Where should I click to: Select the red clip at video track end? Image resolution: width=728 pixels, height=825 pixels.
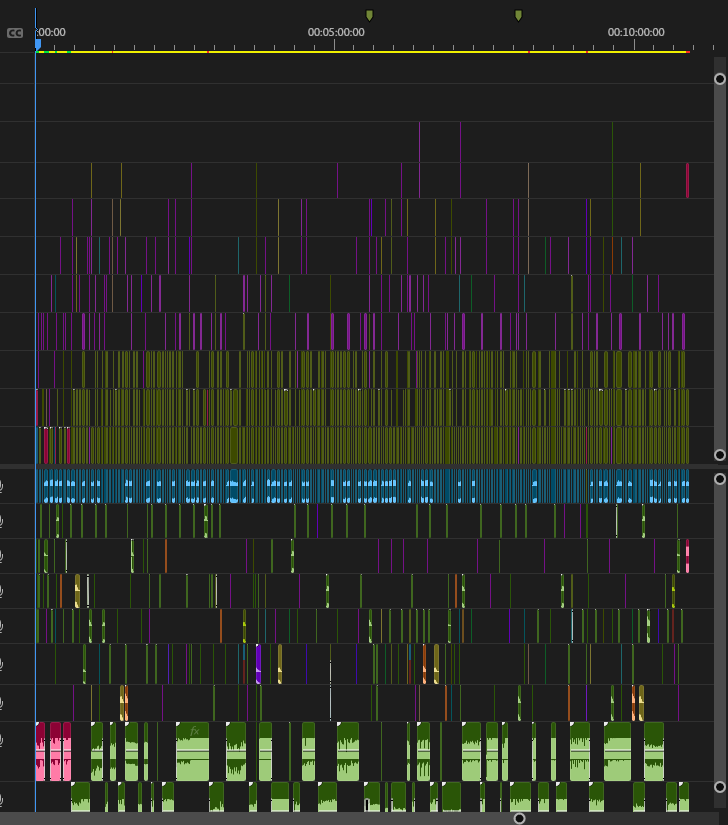pyautogui.click(x=687, y=180)
